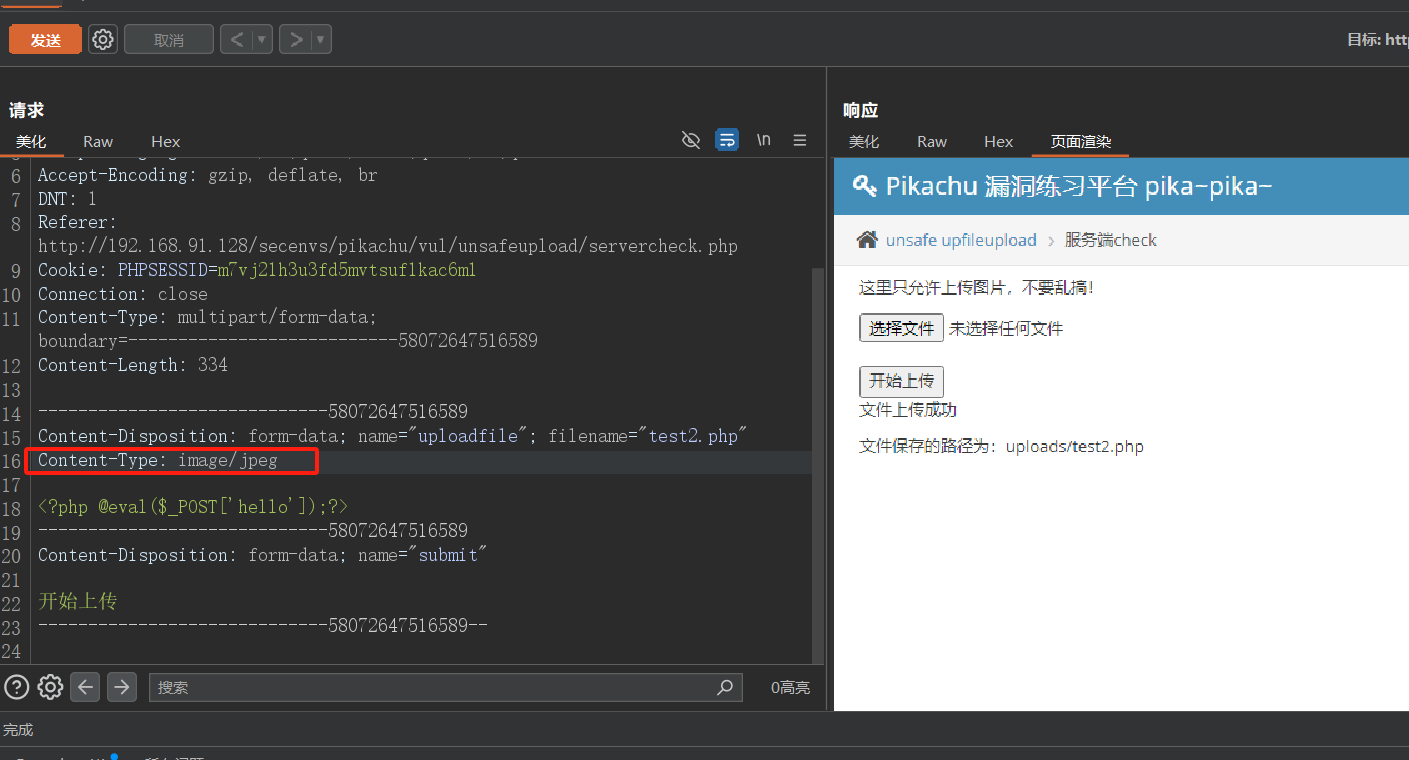Click the 响应 panel heading

(860, 110)
